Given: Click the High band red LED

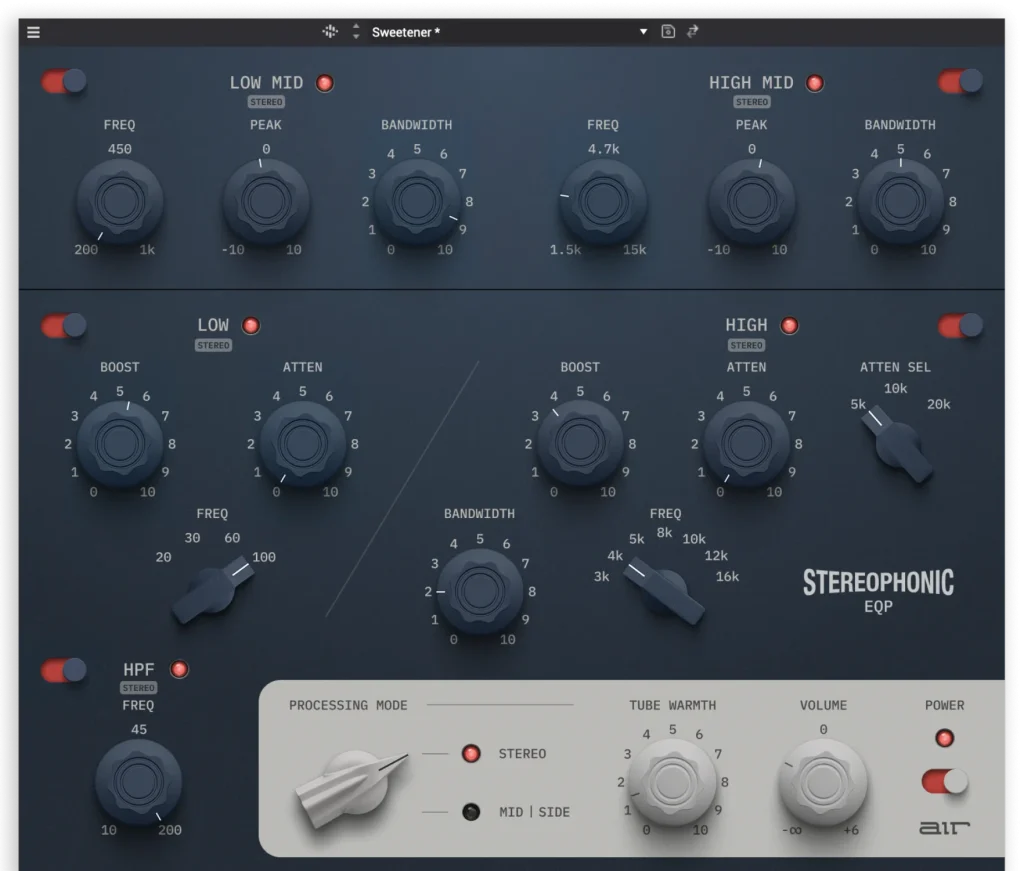Looking at the screenshot, I should coord(790,325).
